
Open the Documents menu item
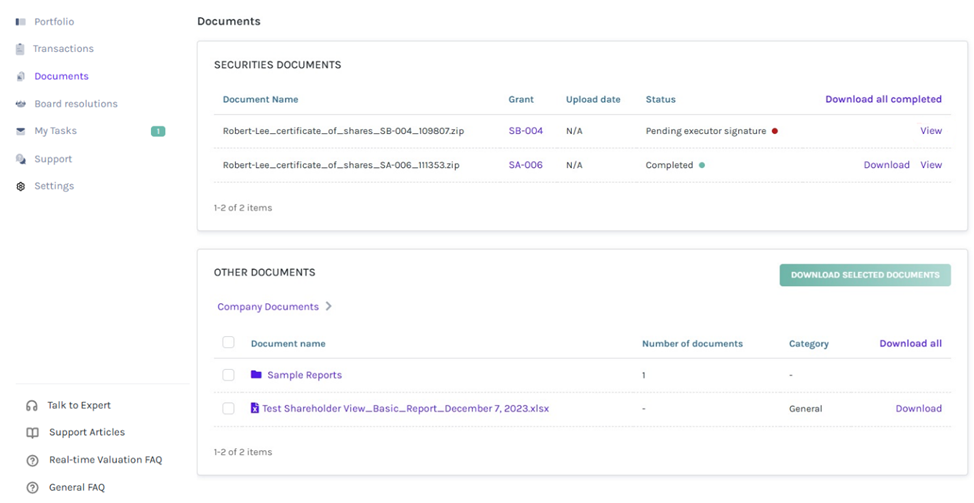61,76
